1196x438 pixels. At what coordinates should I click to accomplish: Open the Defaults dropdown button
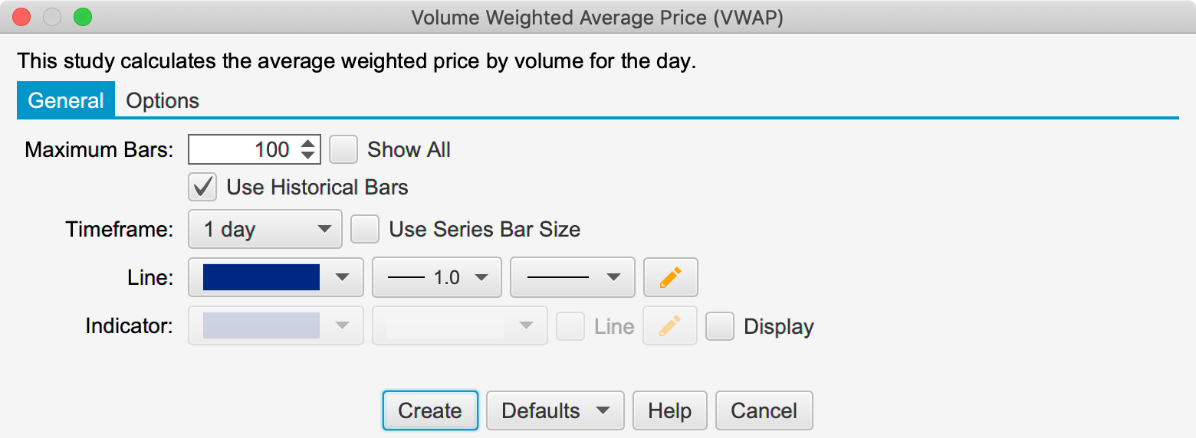(x=555, y=410)
